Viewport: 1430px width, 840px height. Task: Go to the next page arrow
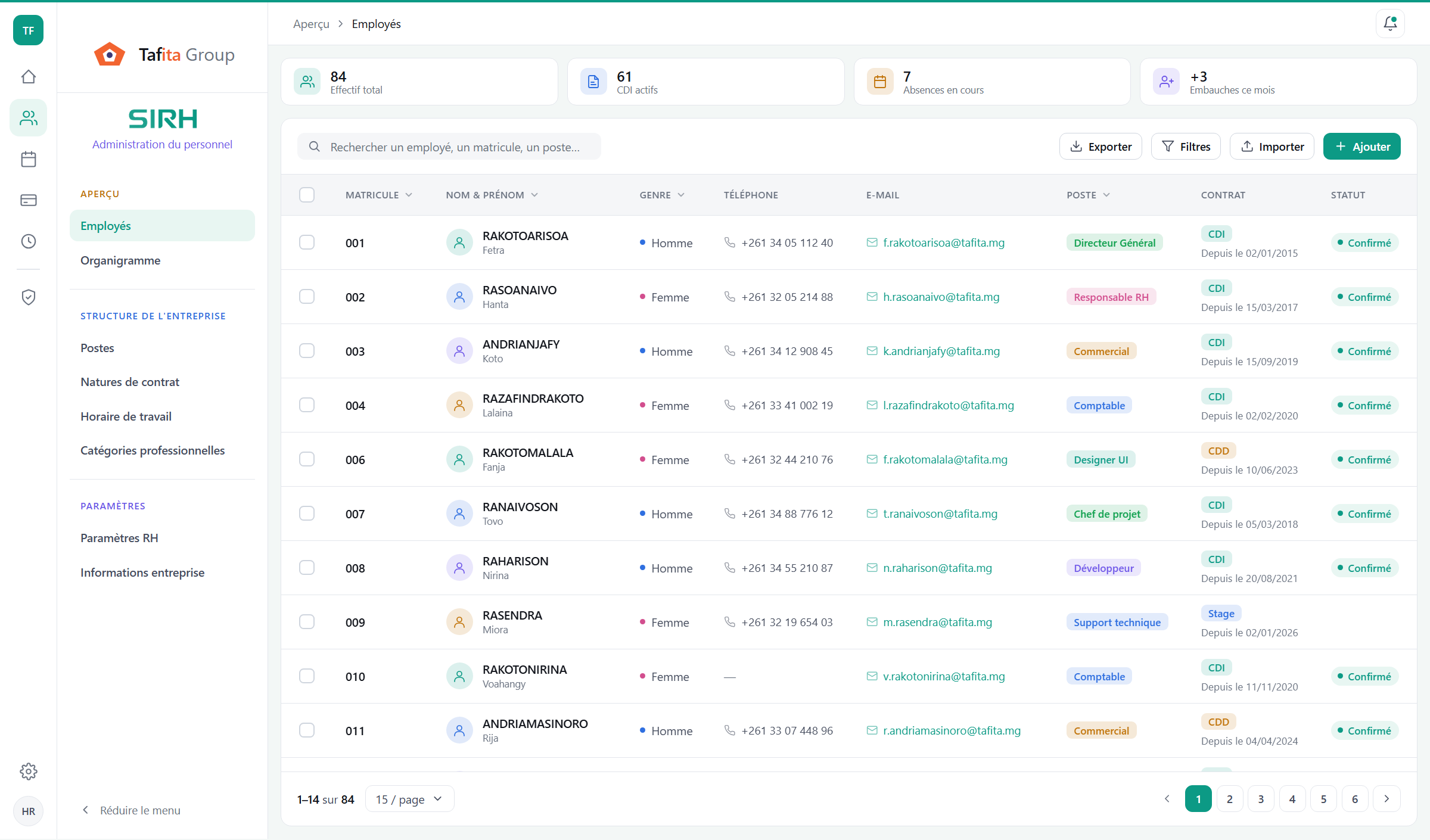click(x=1387, y=799)
